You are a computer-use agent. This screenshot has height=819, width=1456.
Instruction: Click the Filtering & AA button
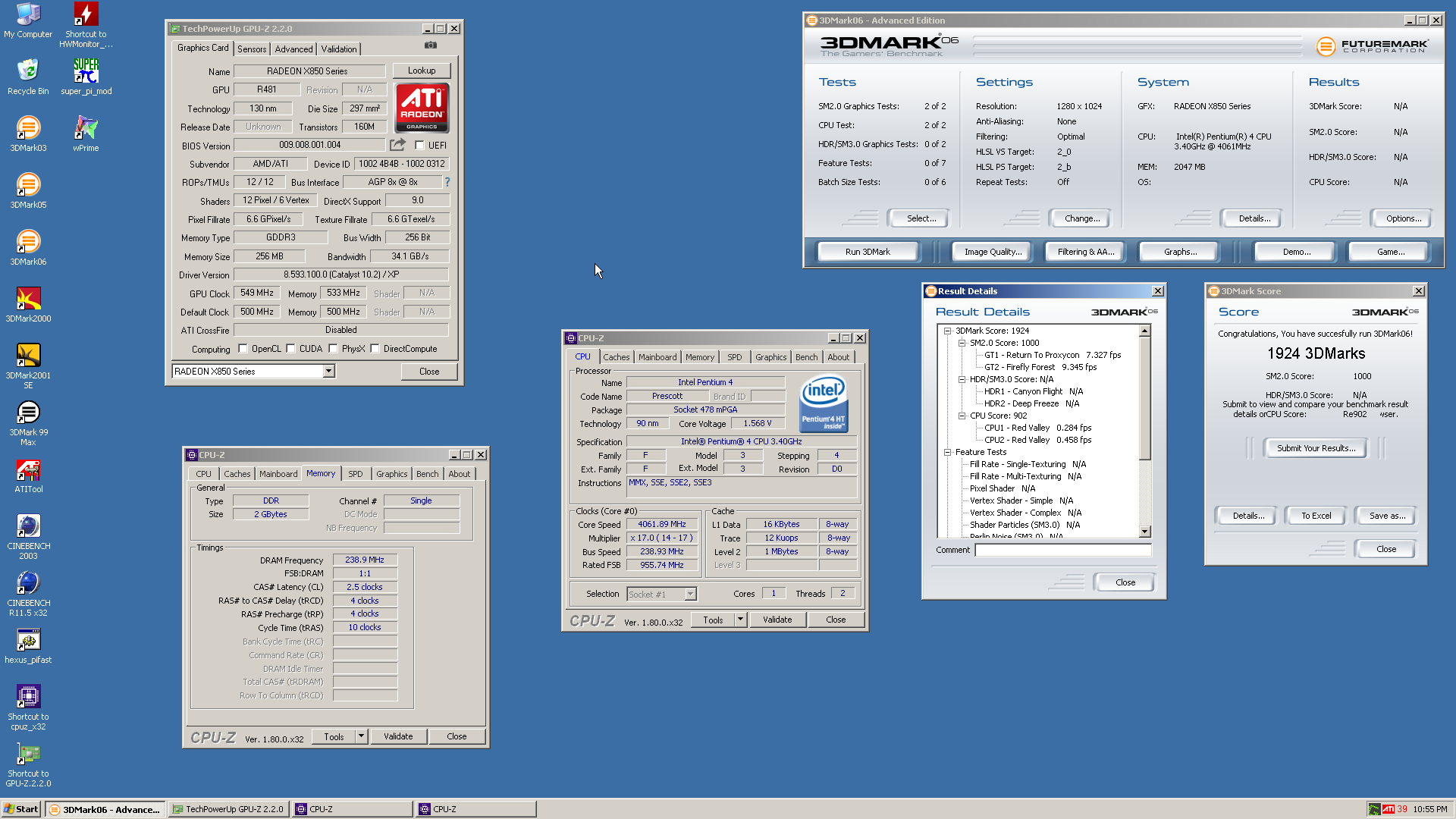click(x=1085, y=252)
